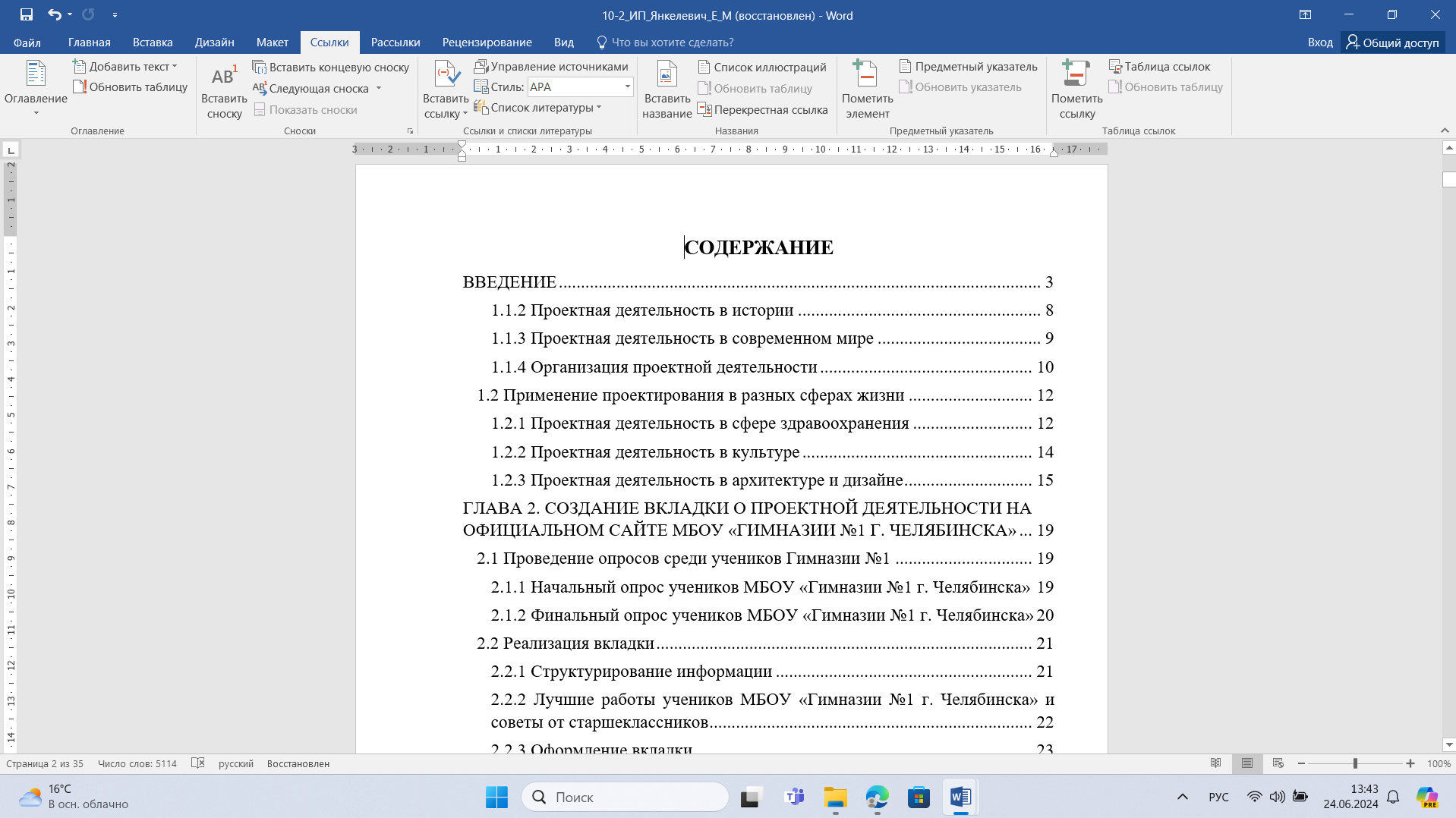Viewport: 1456px width, 818px height.
Task: Open the Сноски group dialog launcher
Action: coord(411,131)
